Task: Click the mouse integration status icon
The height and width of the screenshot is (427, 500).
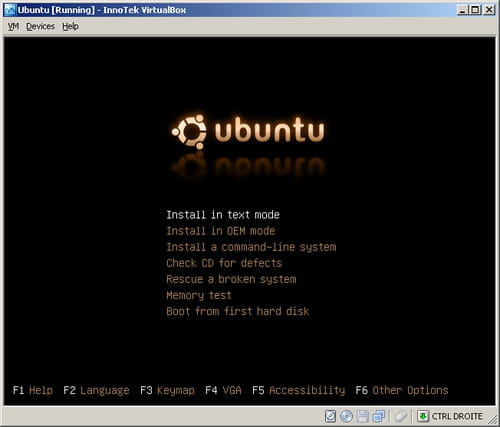Action: (401, 416)
